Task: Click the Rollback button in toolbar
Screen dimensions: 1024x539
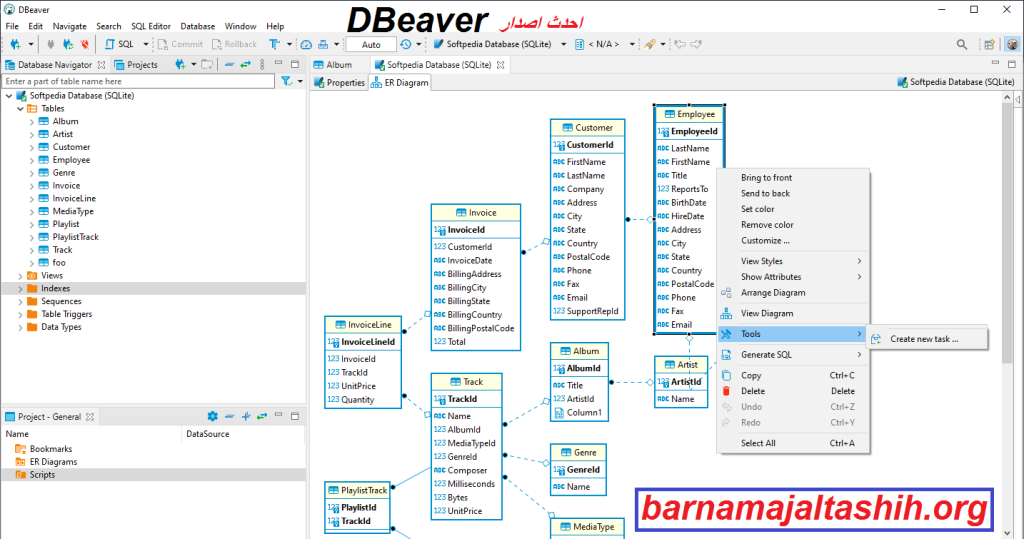Action: 234,44
